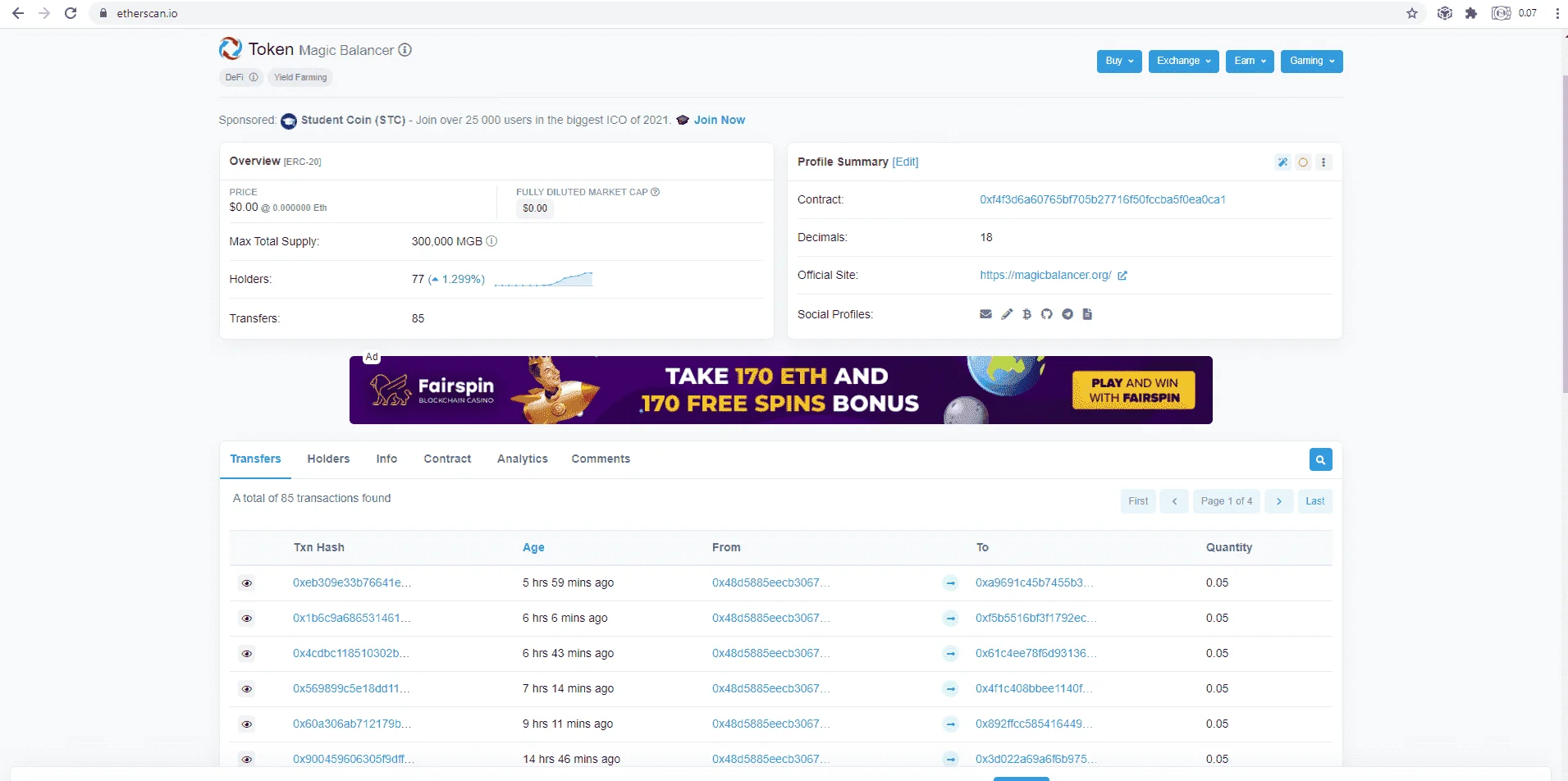Click the eye icon for txn 0x900459606305f9dff
Image resolution: width=1568 pixels, height=781 pixels.
coord(247,760)
